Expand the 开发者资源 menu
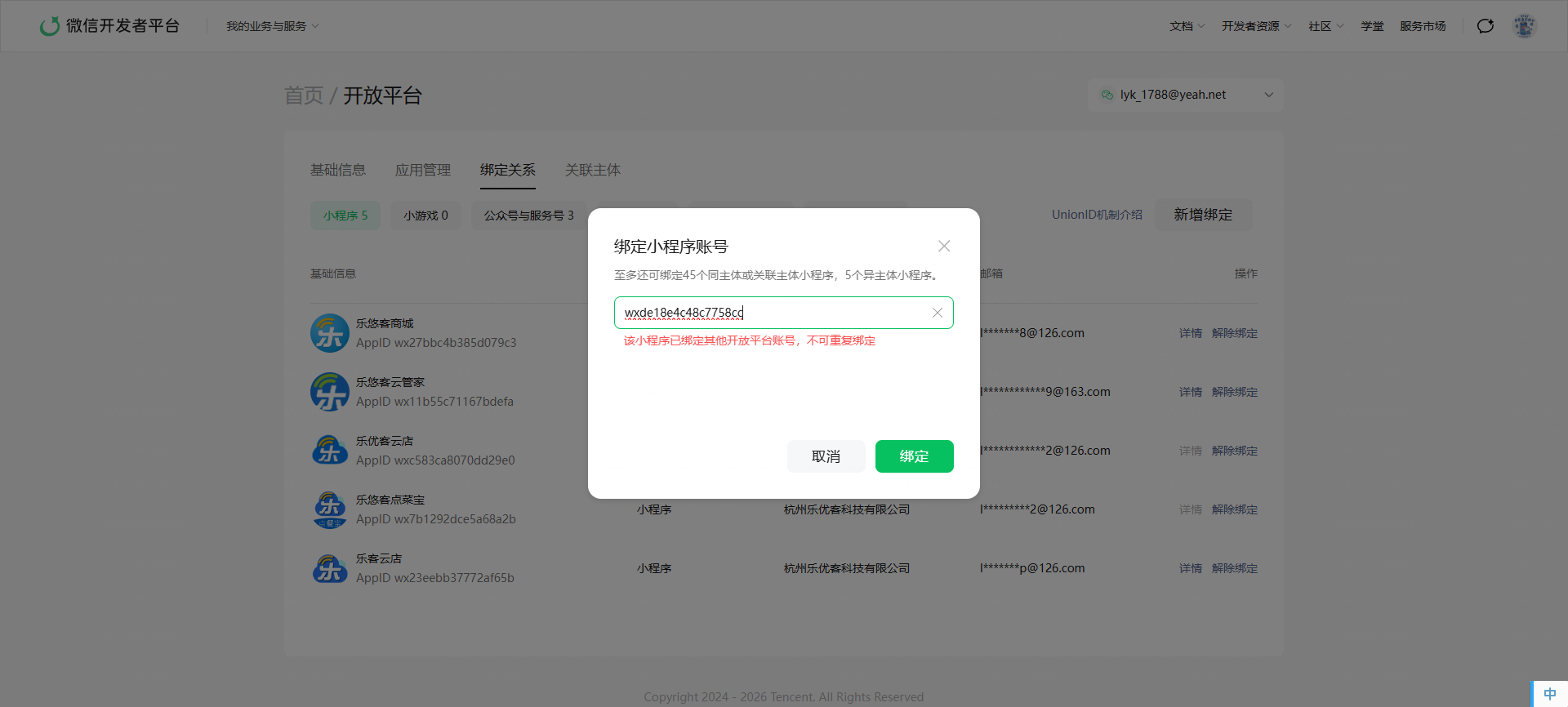Image resolution: width=1568 pixels, height=707 pixels. [1257, 26]
